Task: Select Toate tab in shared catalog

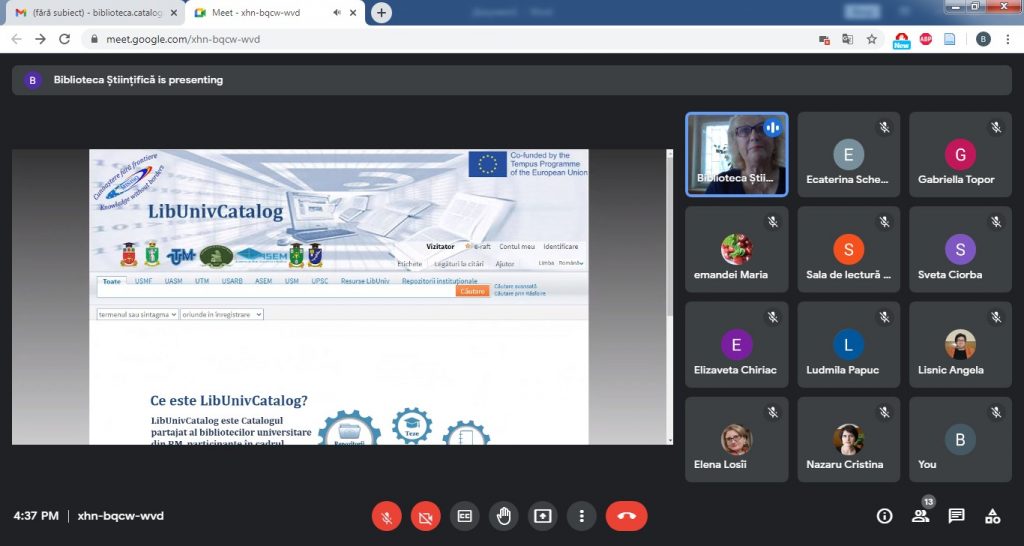Action: [112, 281]
